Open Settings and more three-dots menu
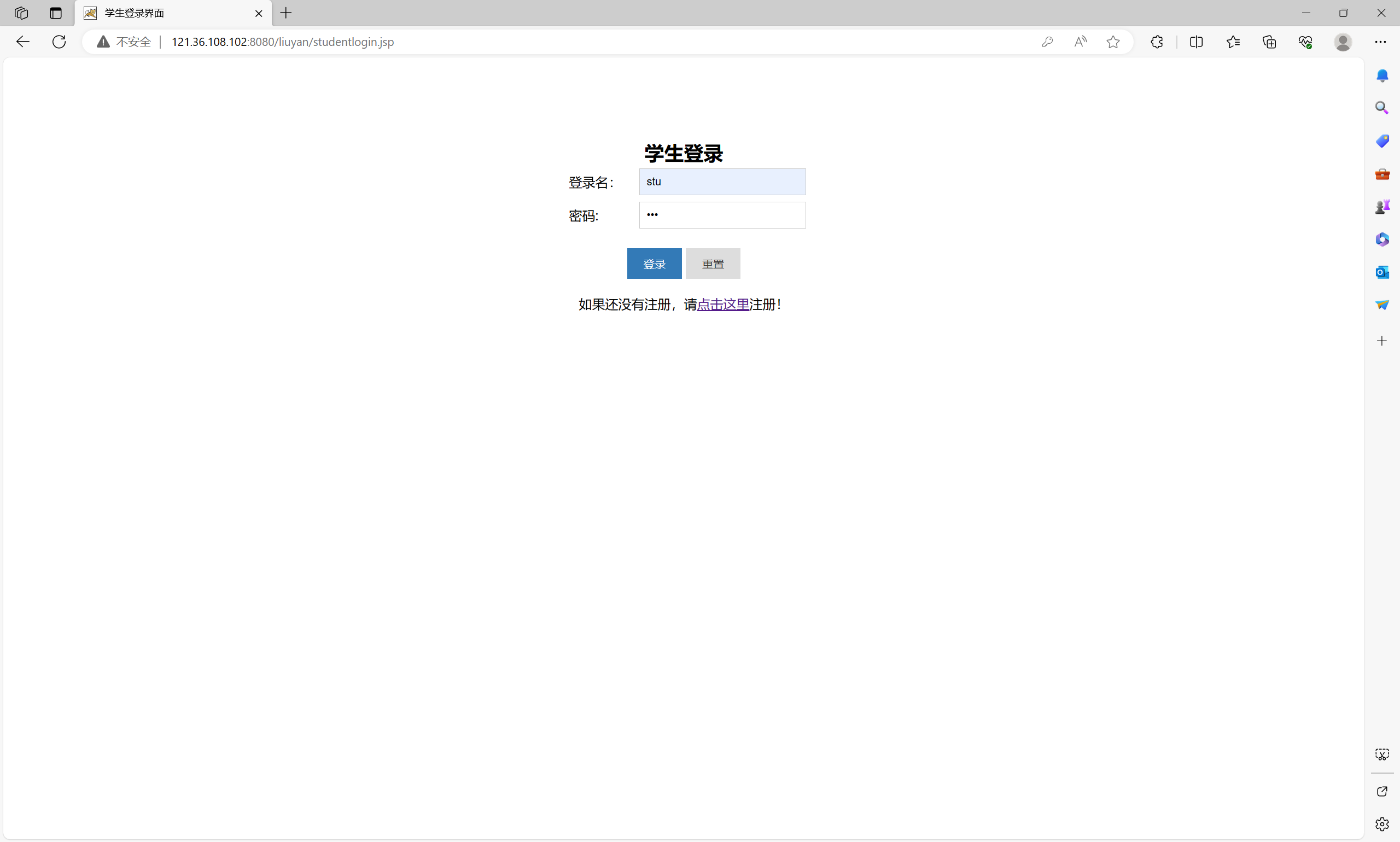This screenshot has height=842, width=1400. pos(1380,42)
